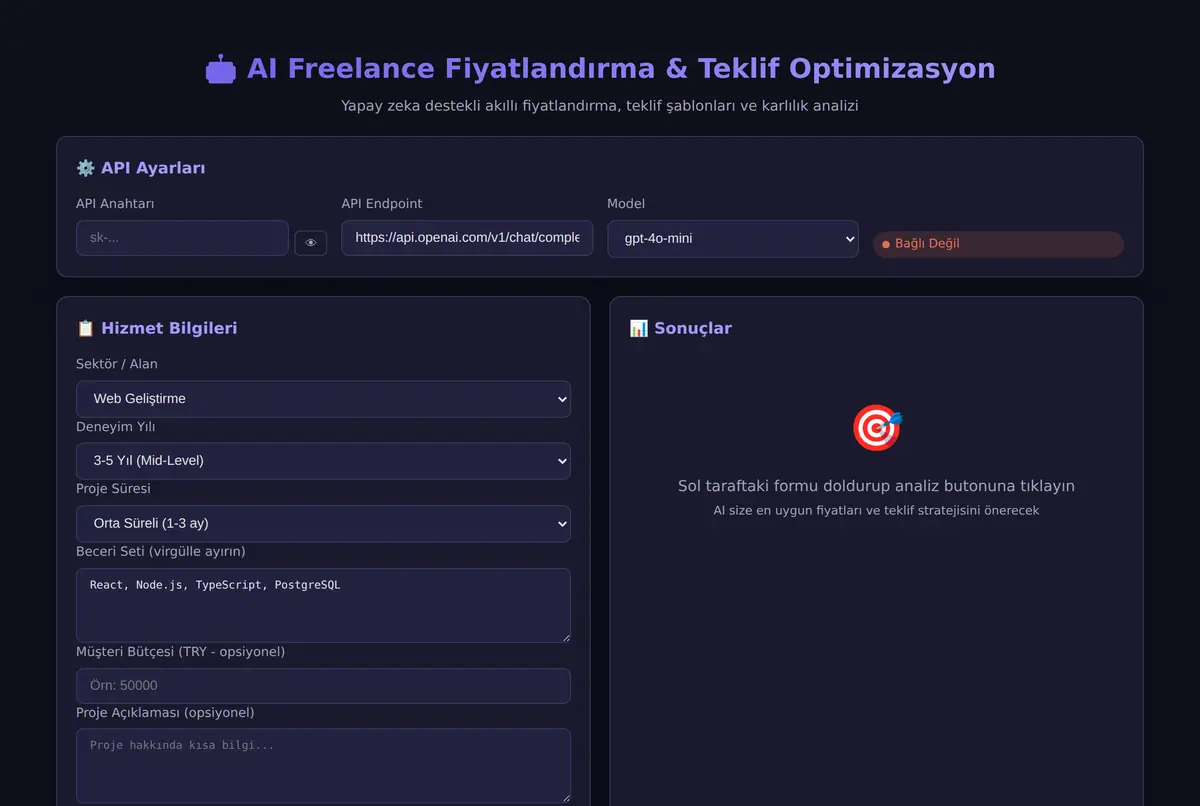Click the "Sol taraftaki formu doldurup" message
Screen dimensions: 1200x806
pos(876,486)
